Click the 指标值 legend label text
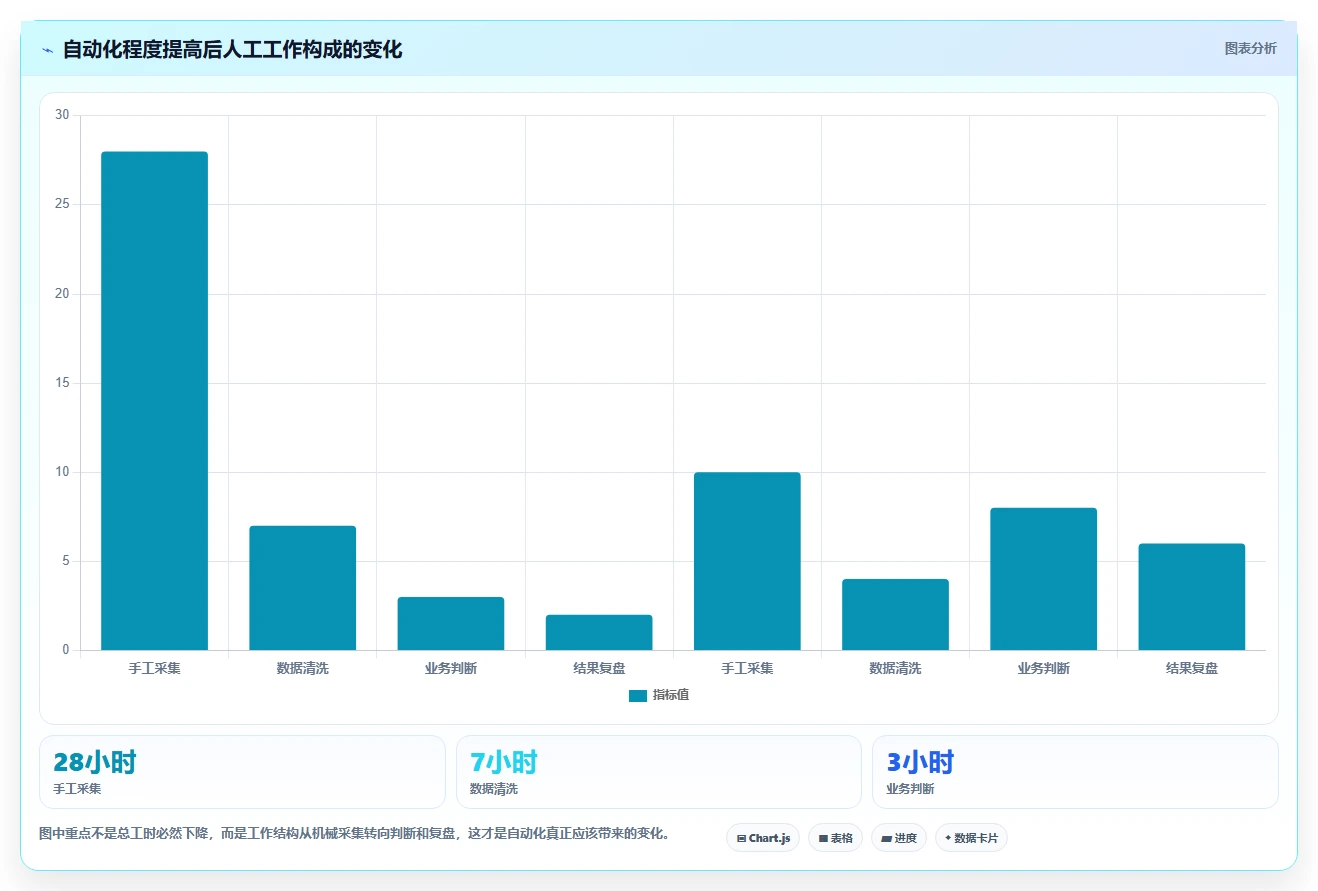Screen dimensions: 1318x891 671,695
